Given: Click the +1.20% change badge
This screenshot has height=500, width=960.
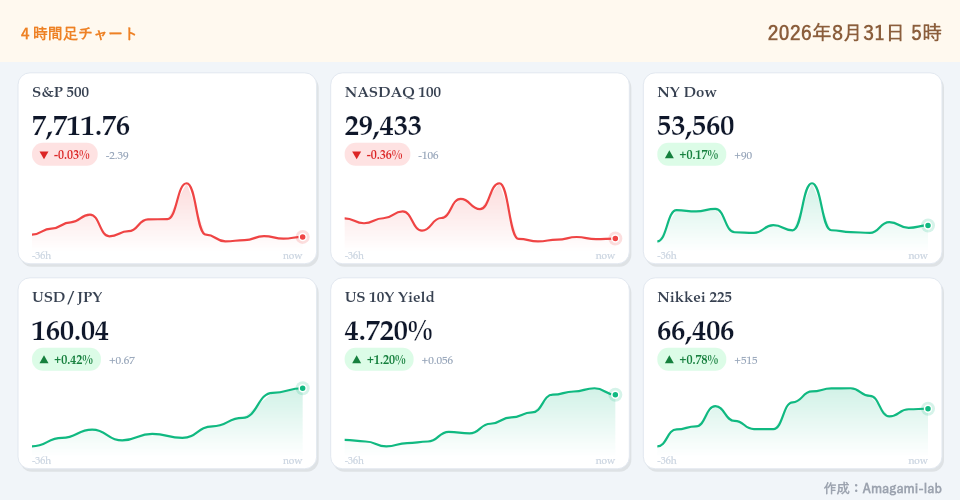Looking at the screenshot, I should point(379,360).
